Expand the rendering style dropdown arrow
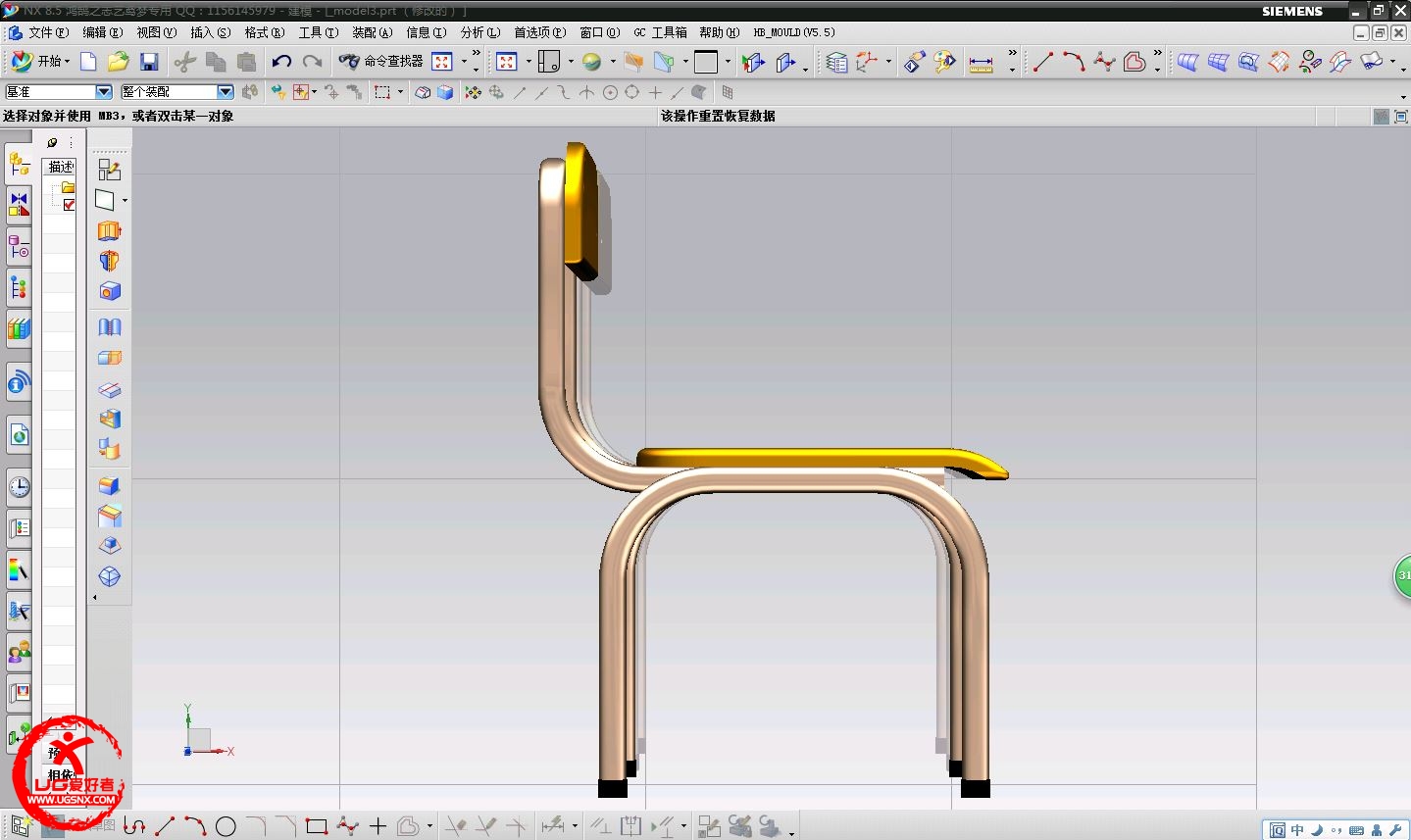Viewport: 1411px width, 840px height. click(613, 62)
